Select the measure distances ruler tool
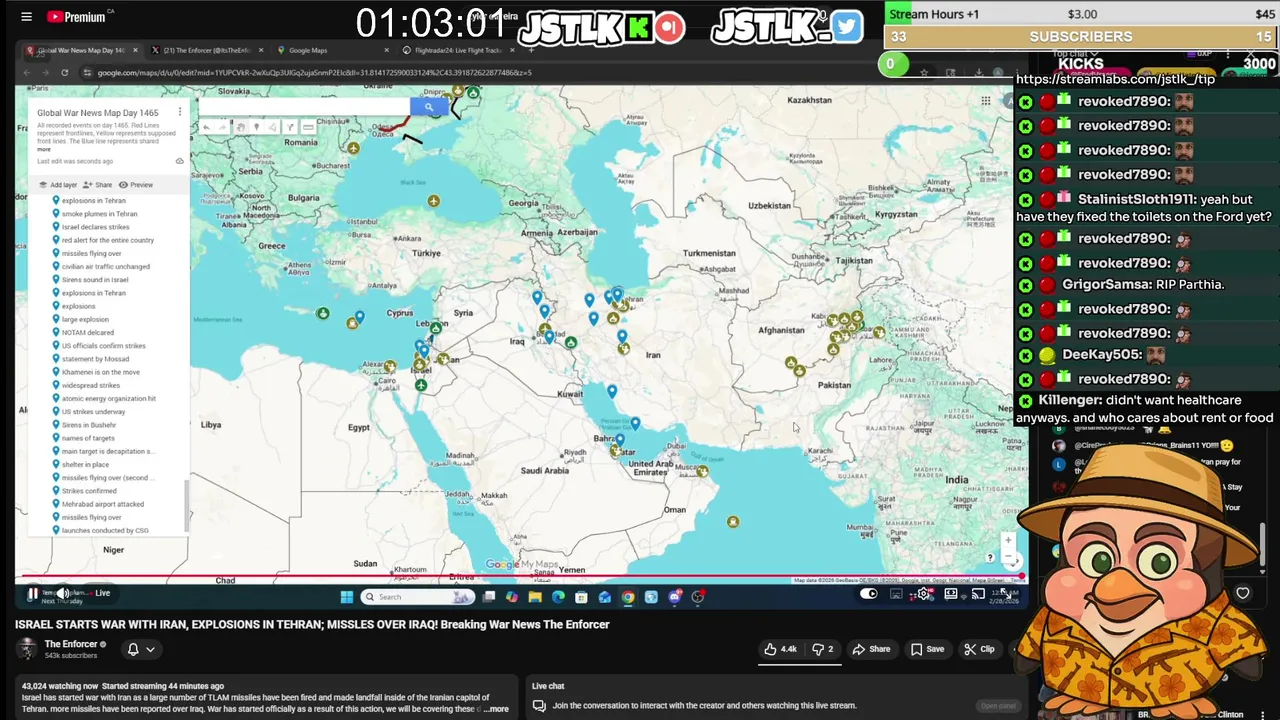Screen dimensions: 1280x720 pos(308,127)
